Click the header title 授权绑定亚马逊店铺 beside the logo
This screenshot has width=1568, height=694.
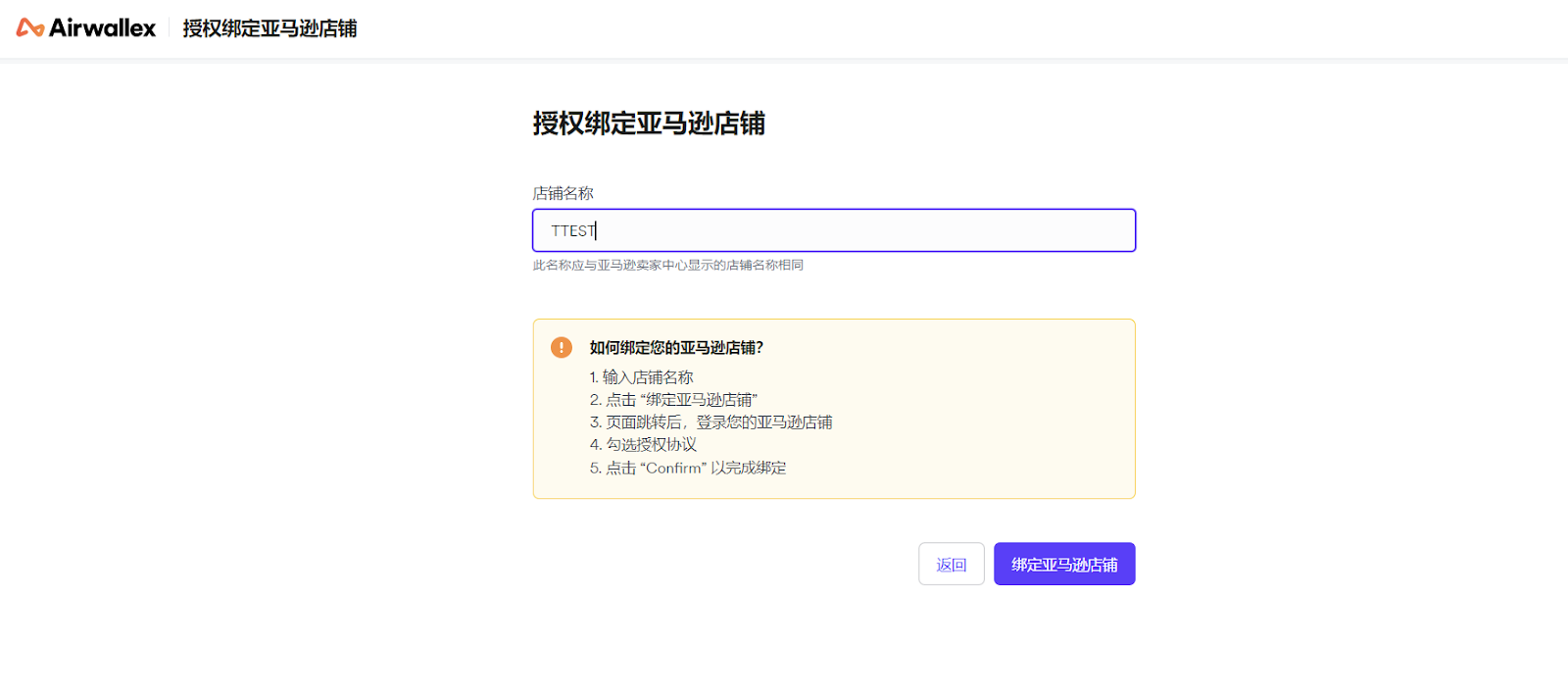269,28
